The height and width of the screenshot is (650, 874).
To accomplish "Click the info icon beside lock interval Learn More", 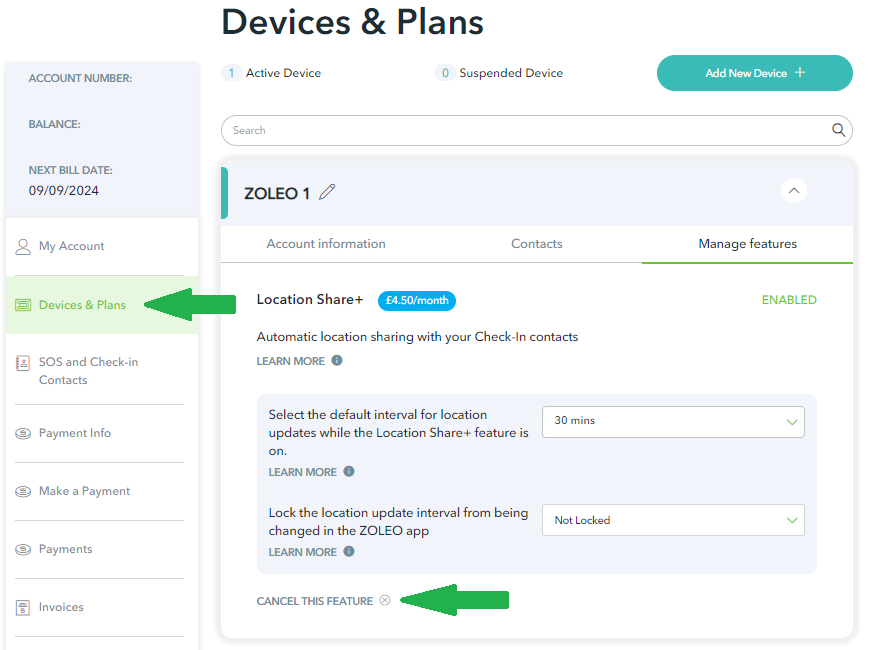I will [349, 551].
